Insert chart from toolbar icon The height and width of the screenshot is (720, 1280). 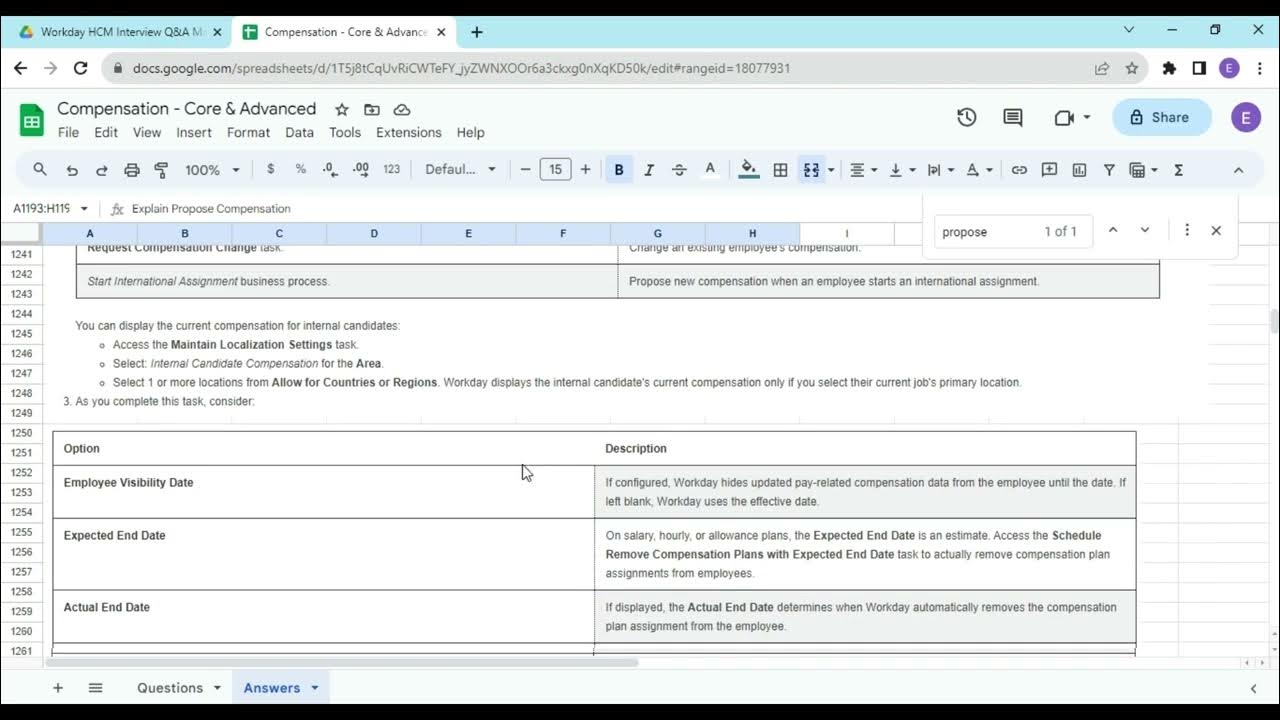pyautogui.click(x=1079, y=170)
